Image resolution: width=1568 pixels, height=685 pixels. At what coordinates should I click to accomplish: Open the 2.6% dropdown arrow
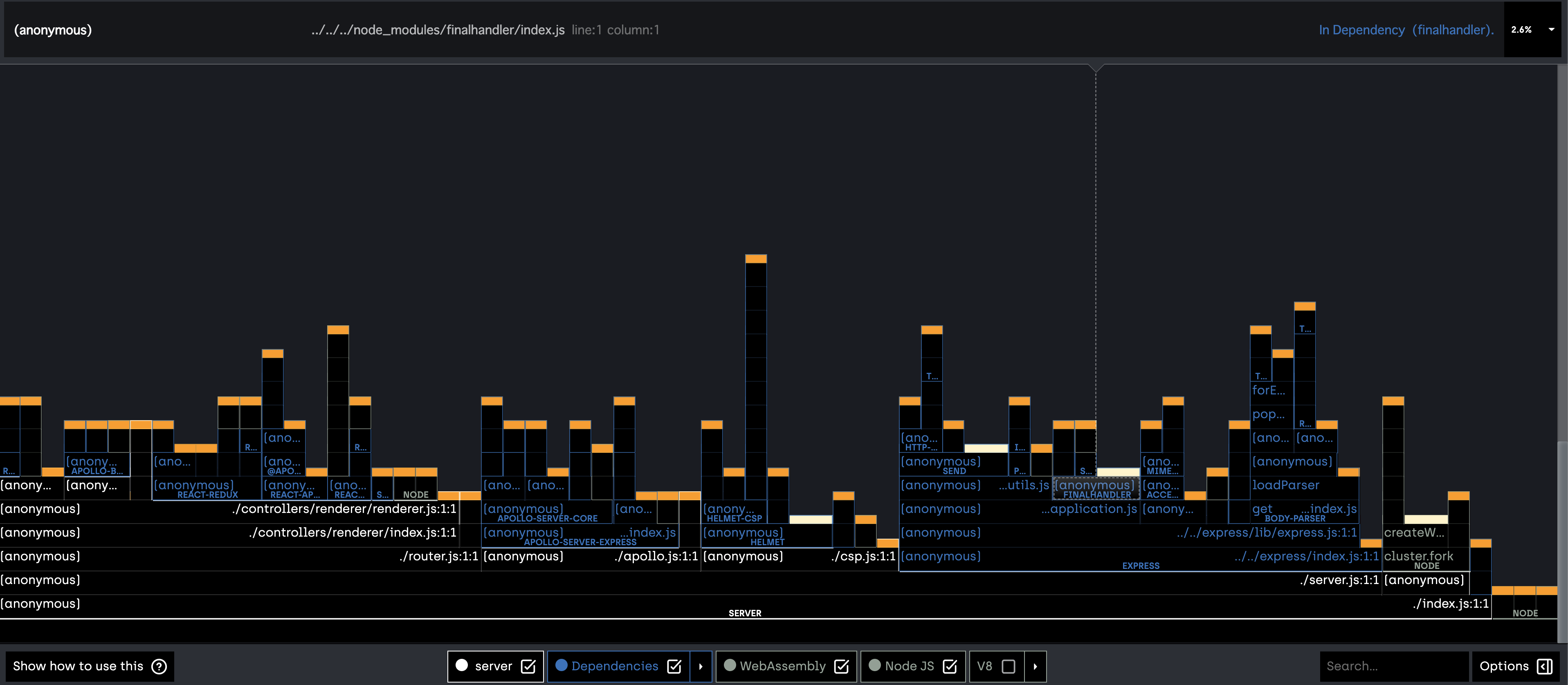click(1551, 29)
